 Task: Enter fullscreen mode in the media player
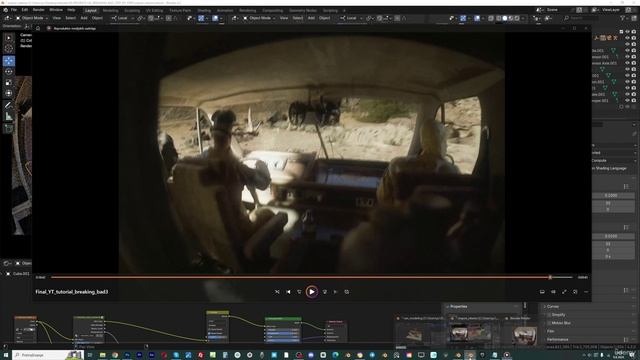coord(564,292)
